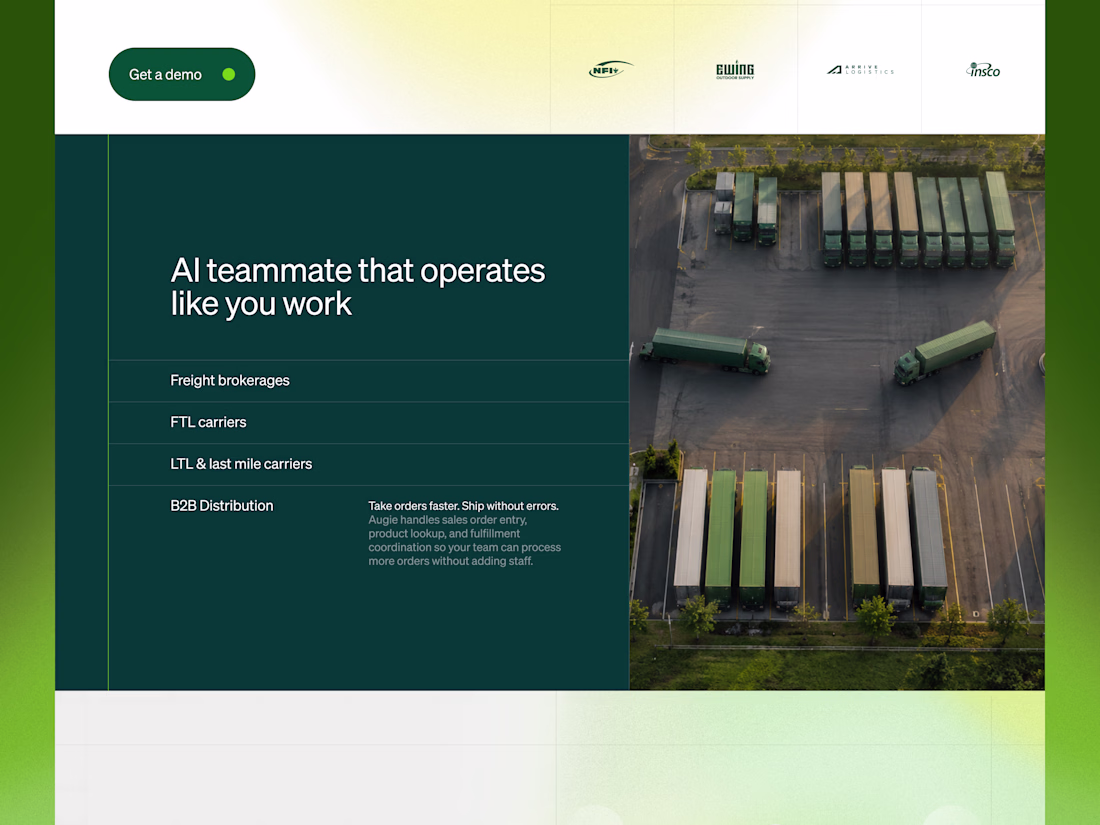Click the aerial truck yard photo
Viewport: 1100px width, 825px height.
[837, 412]
